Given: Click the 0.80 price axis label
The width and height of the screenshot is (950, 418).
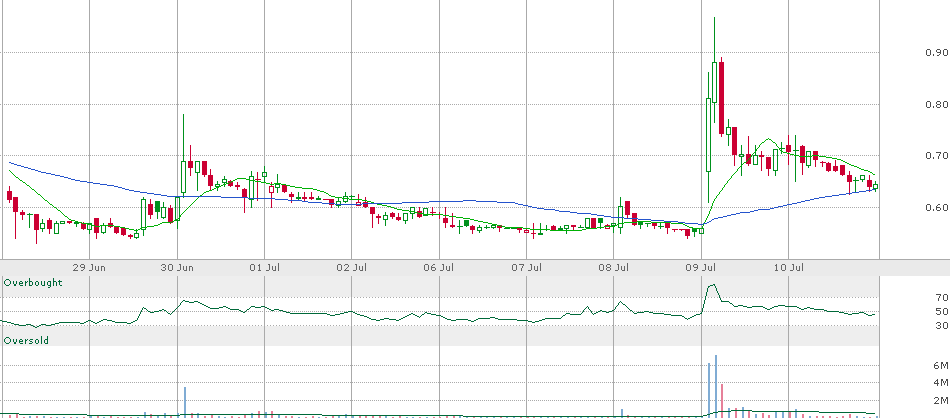Looking at the screenshot, I should pyautogui.click(x=937, y=104).
